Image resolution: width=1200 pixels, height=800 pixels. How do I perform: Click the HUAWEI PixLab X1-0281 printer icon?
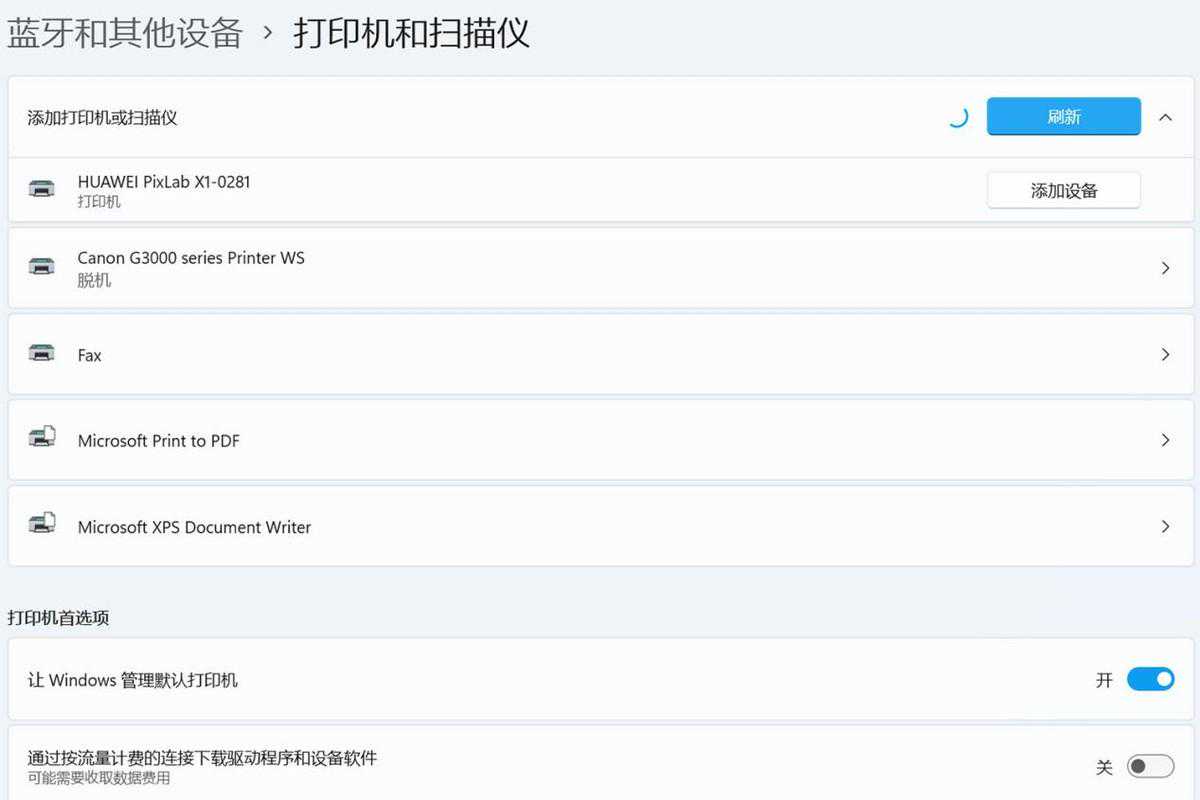click(x=42, y=189)
